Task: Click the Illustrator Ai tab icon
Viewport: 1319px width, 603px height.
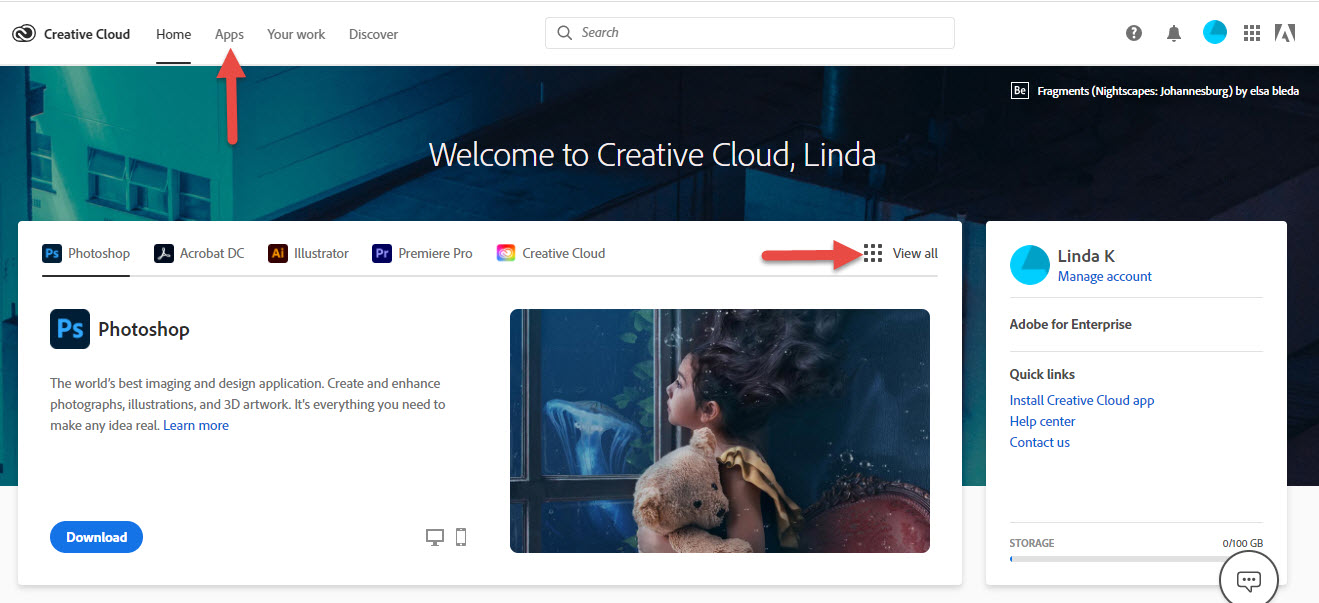Action: point(278,253)
